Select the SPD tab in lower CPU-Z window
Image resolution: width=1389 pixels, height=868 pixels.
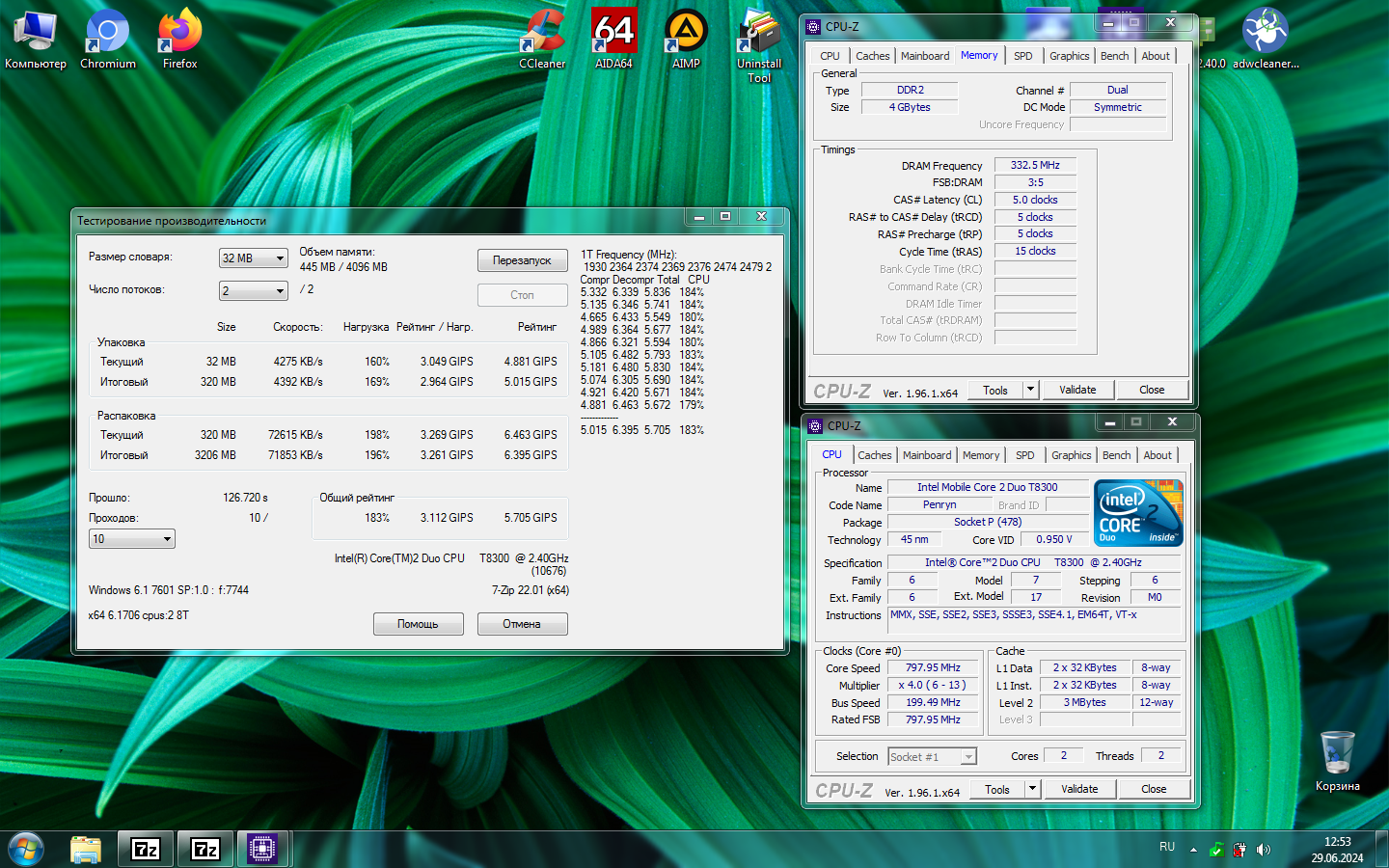click(x=1025, y=455)
